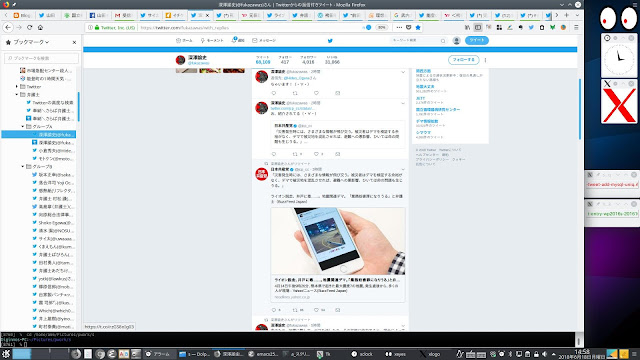Click the taskbar clock showing 14:58
The image size is (640, 360).
pos(582,353)
